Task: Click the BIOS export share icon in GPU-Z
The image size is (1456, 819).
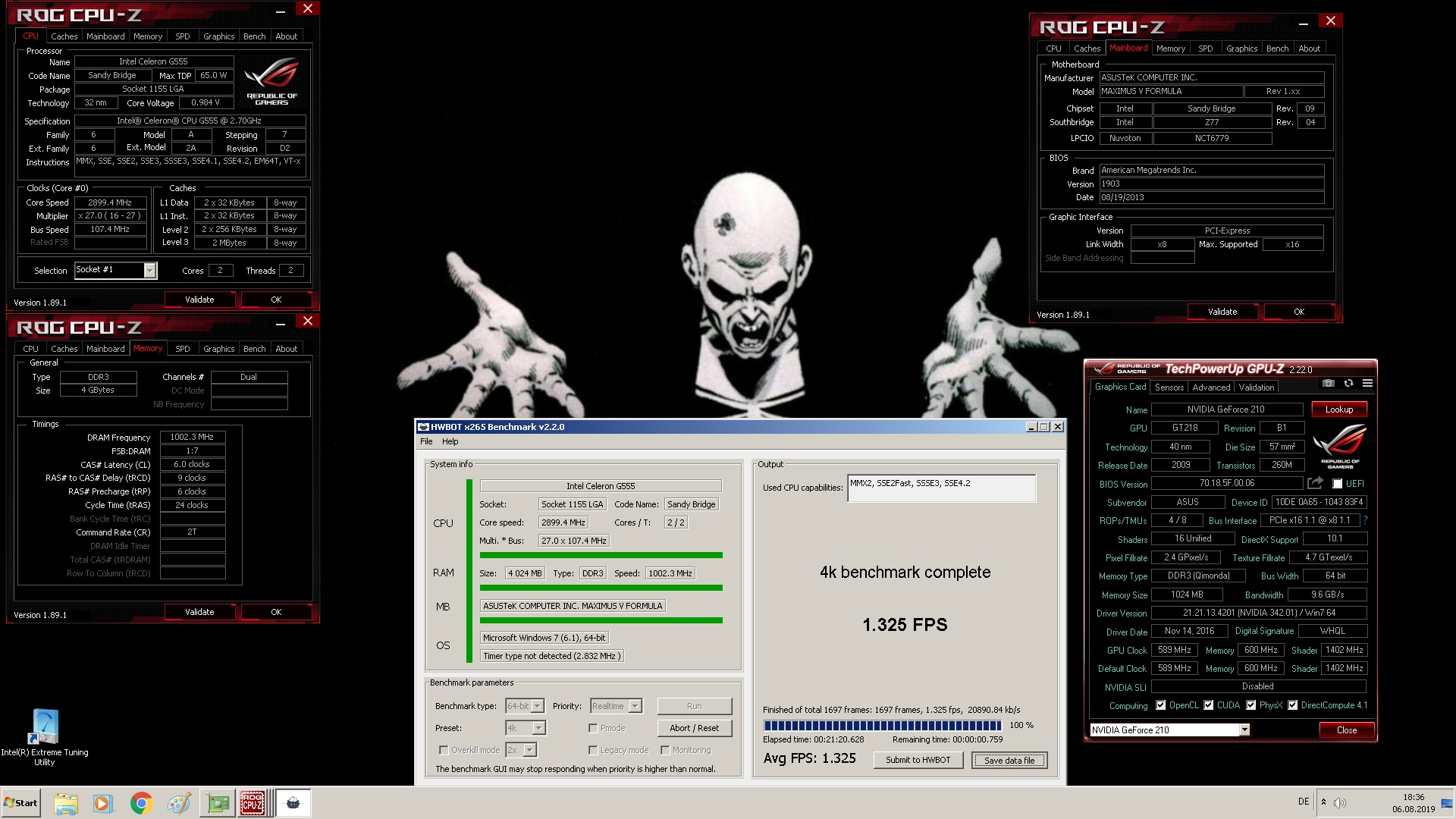Action: (x=1315, y=483)
